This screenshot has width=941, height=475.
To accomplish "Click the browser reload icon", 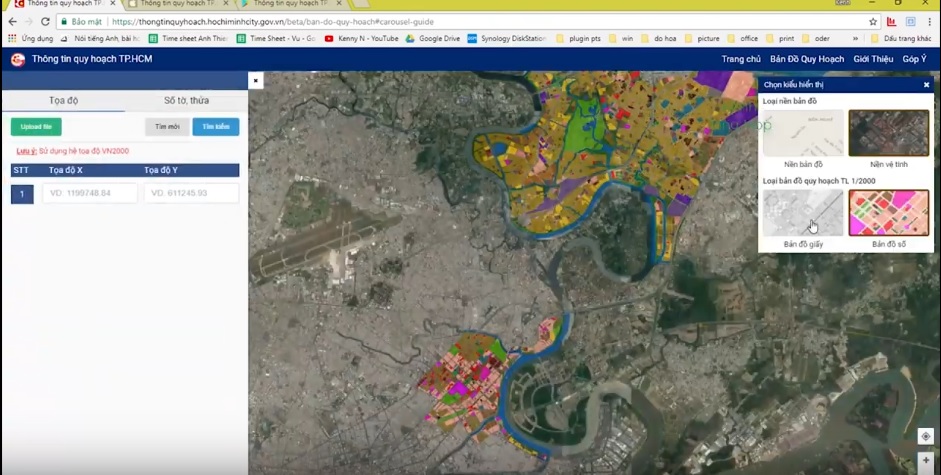I will (45, 21).
